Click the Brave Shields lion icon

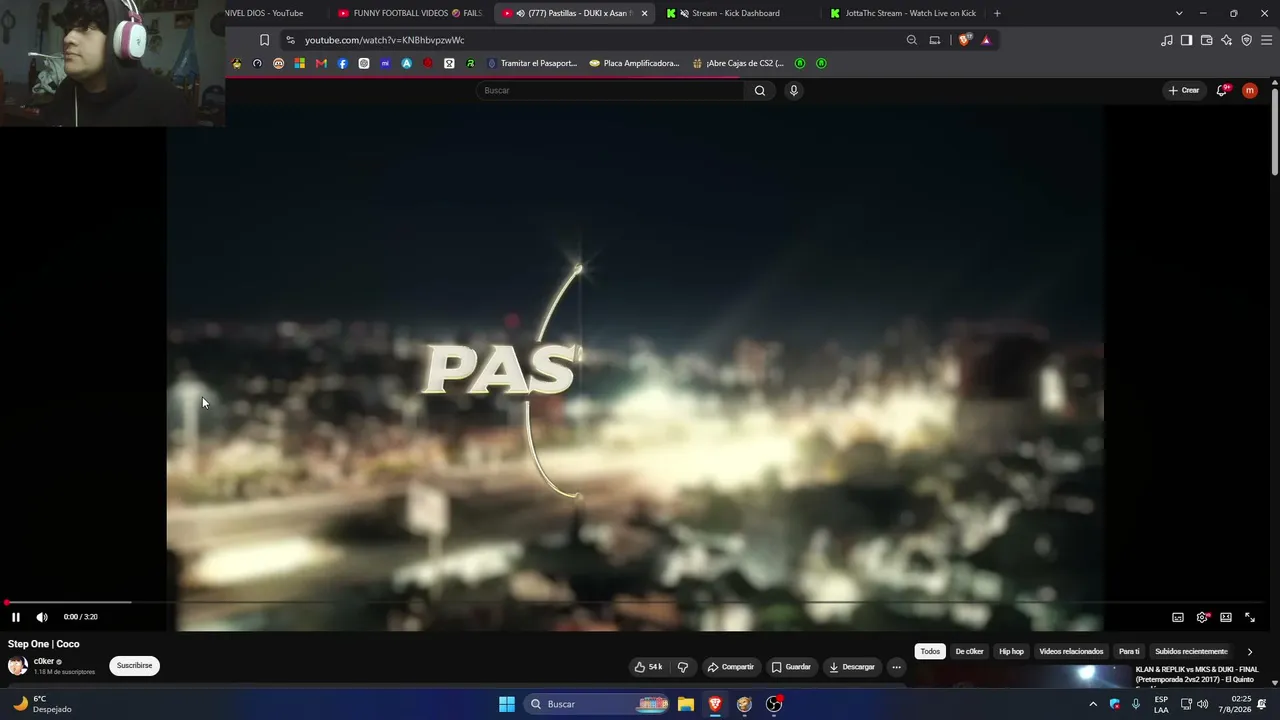pos(964,40)
